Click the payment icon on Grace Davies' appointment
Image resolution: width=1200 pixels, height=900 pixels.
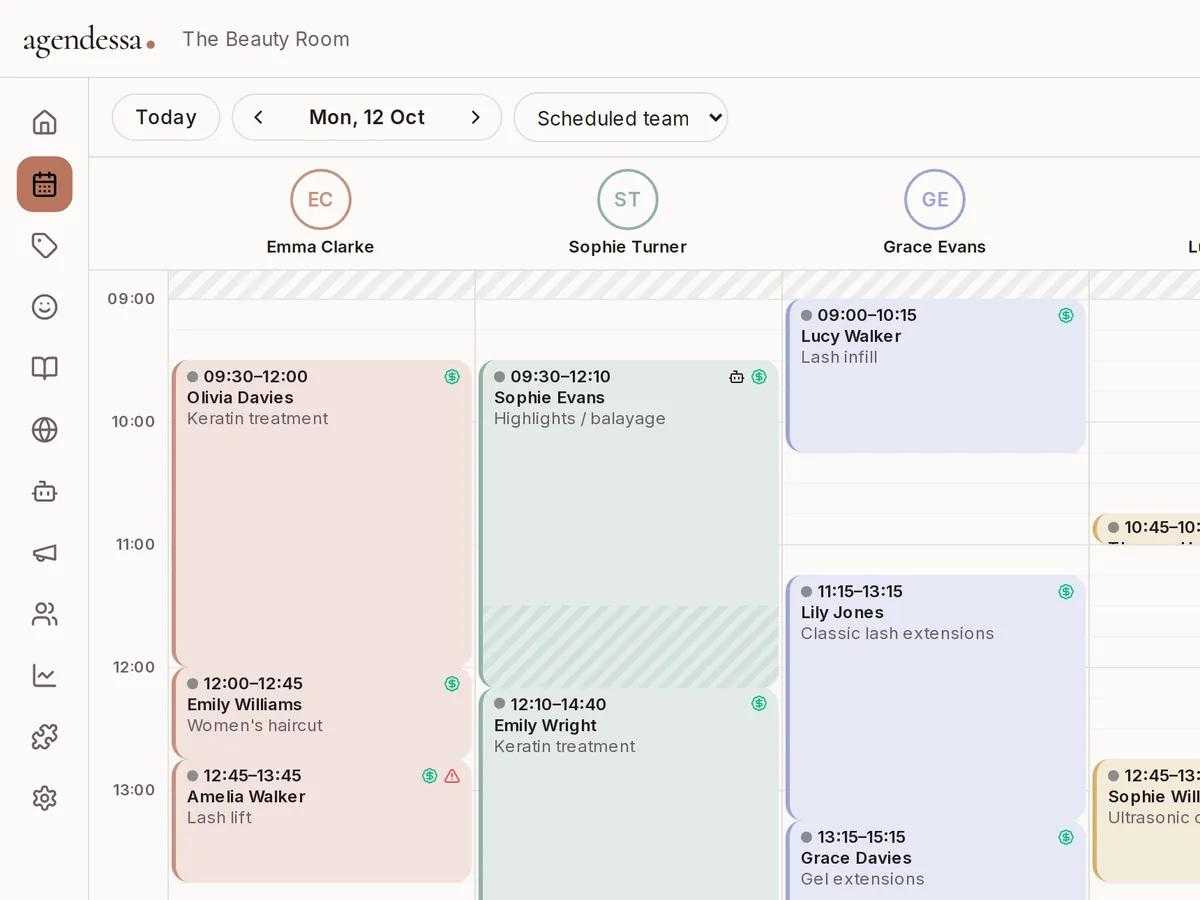point(1066,837)
